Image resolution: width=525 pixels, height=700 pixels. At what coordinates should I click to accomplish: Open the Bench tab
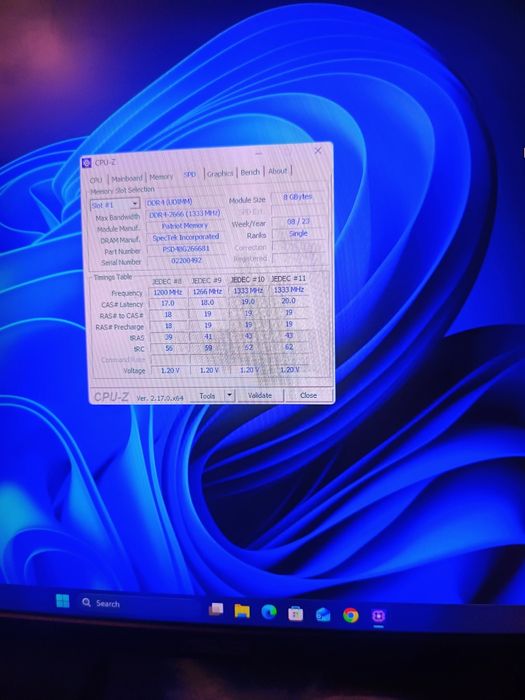click(x=250, y=172)
